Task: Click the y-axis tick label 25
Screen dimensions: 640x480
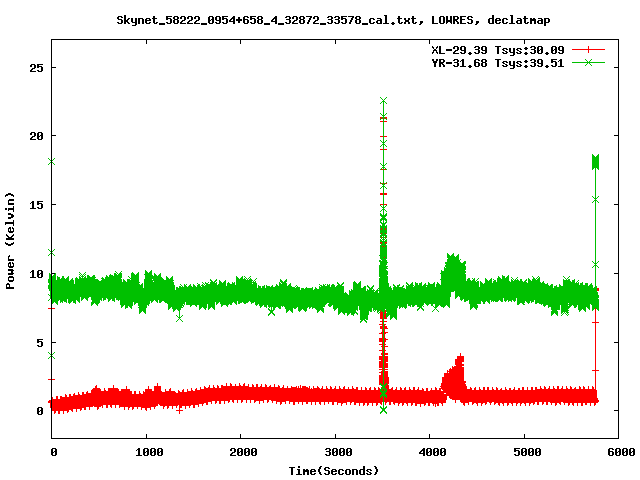Action: click(x=36, y=68)
